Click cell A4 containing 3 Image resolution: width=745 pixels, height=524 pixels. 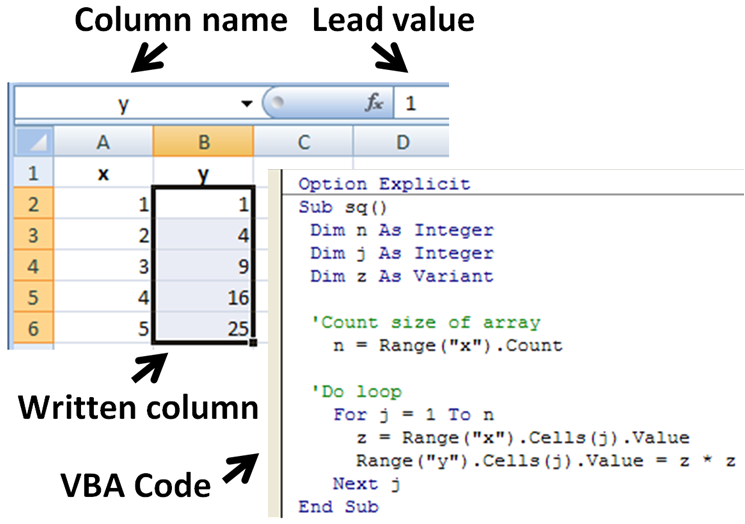pyautogui.click(x=103, y=267)
